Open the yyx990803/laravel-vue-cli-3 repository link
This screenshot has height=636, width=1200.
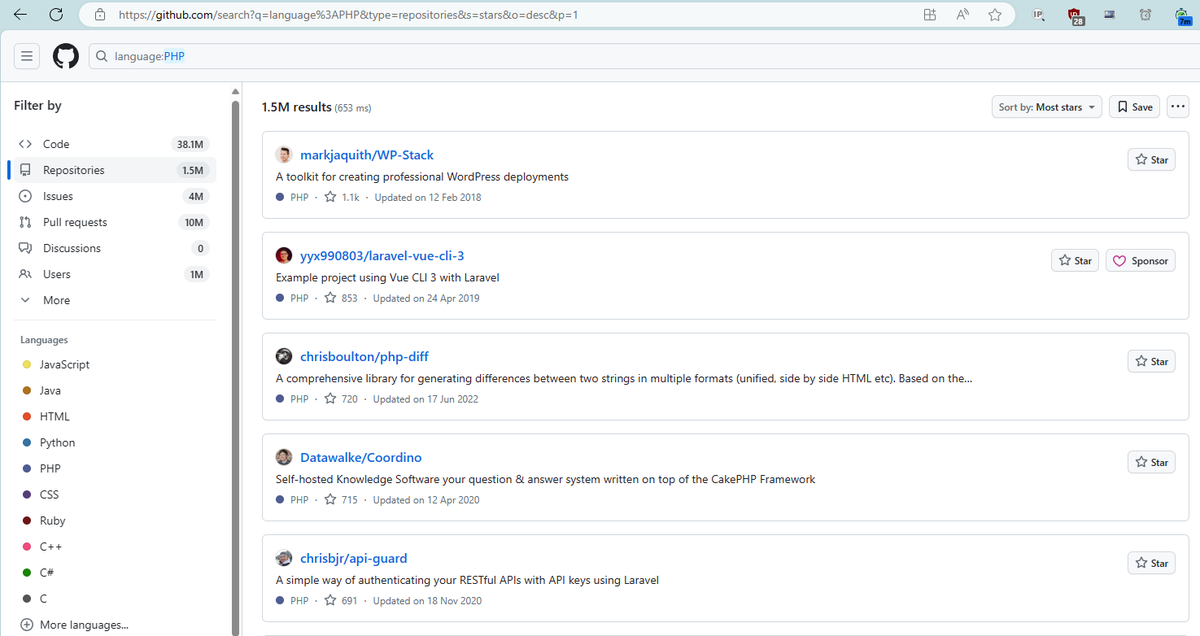(x=382, y=256)
